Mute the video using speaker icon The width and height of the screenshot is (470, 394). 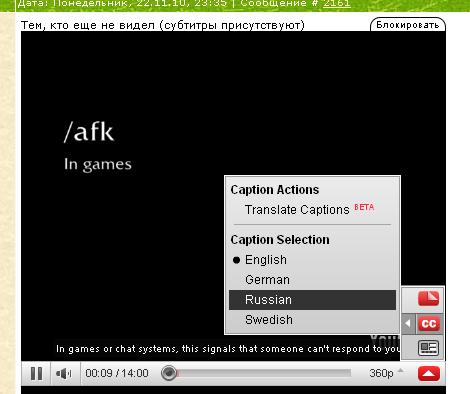point(65,373)
